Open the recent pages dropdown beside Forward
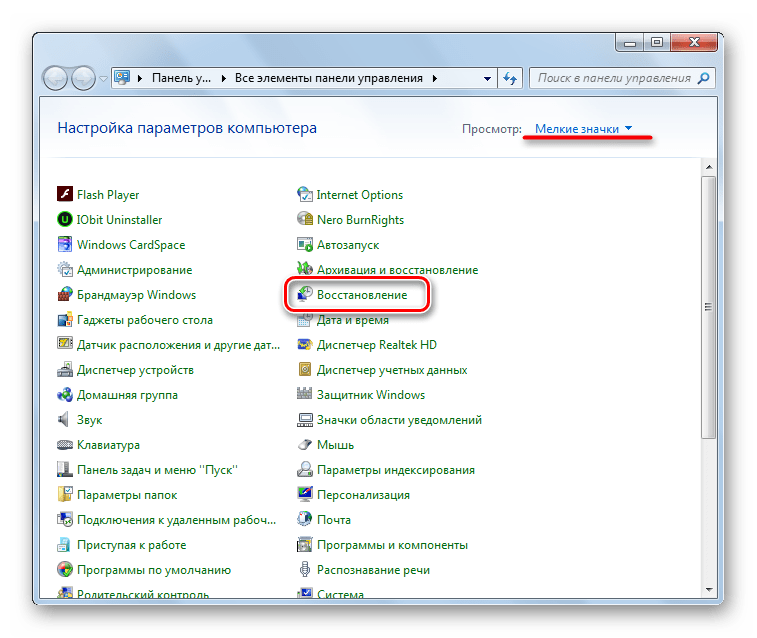The image size is (757, 638). coord(103,78)
